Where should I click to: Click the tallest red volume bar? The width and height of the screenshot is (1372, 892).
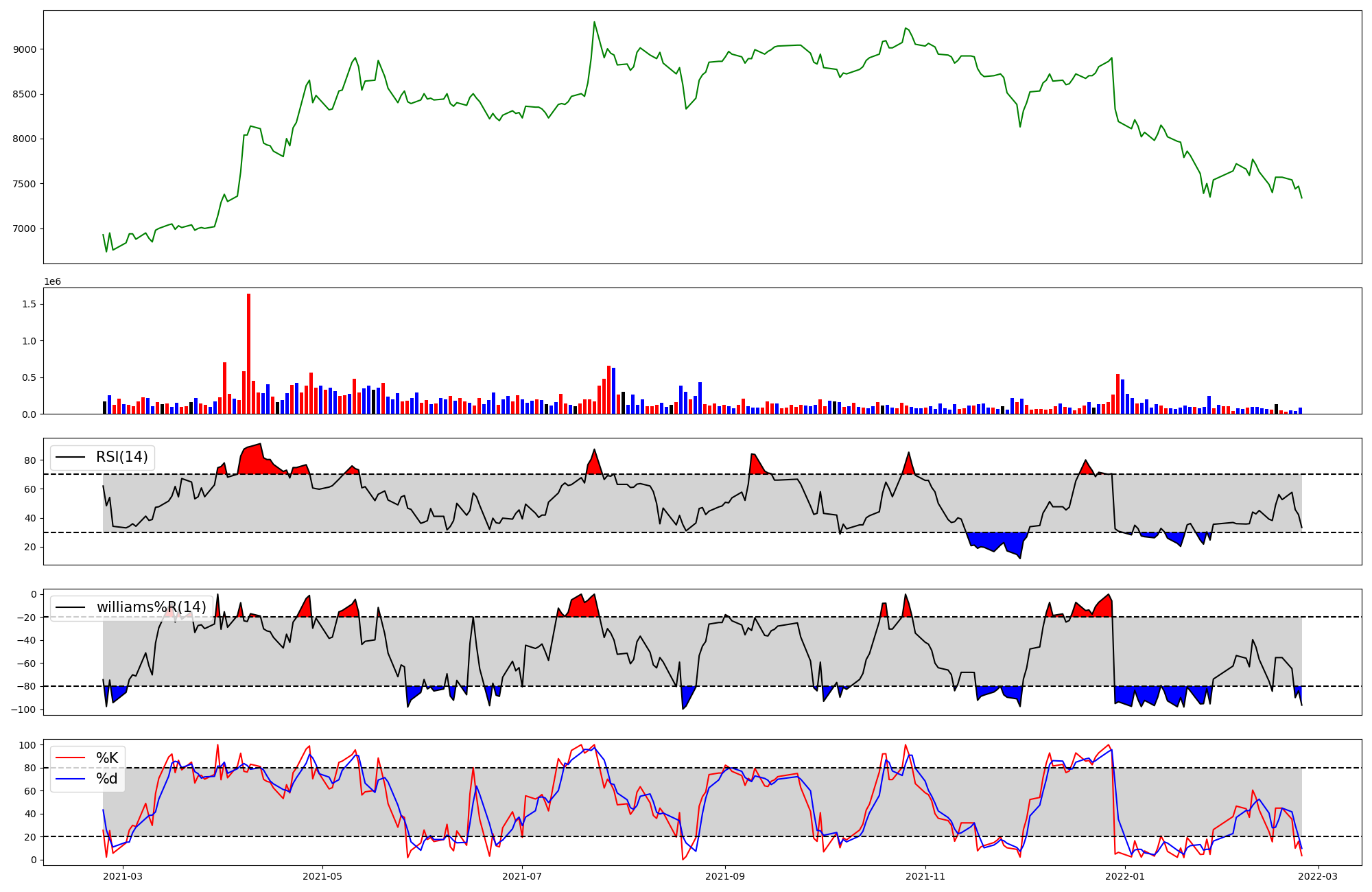coord(248,353)
